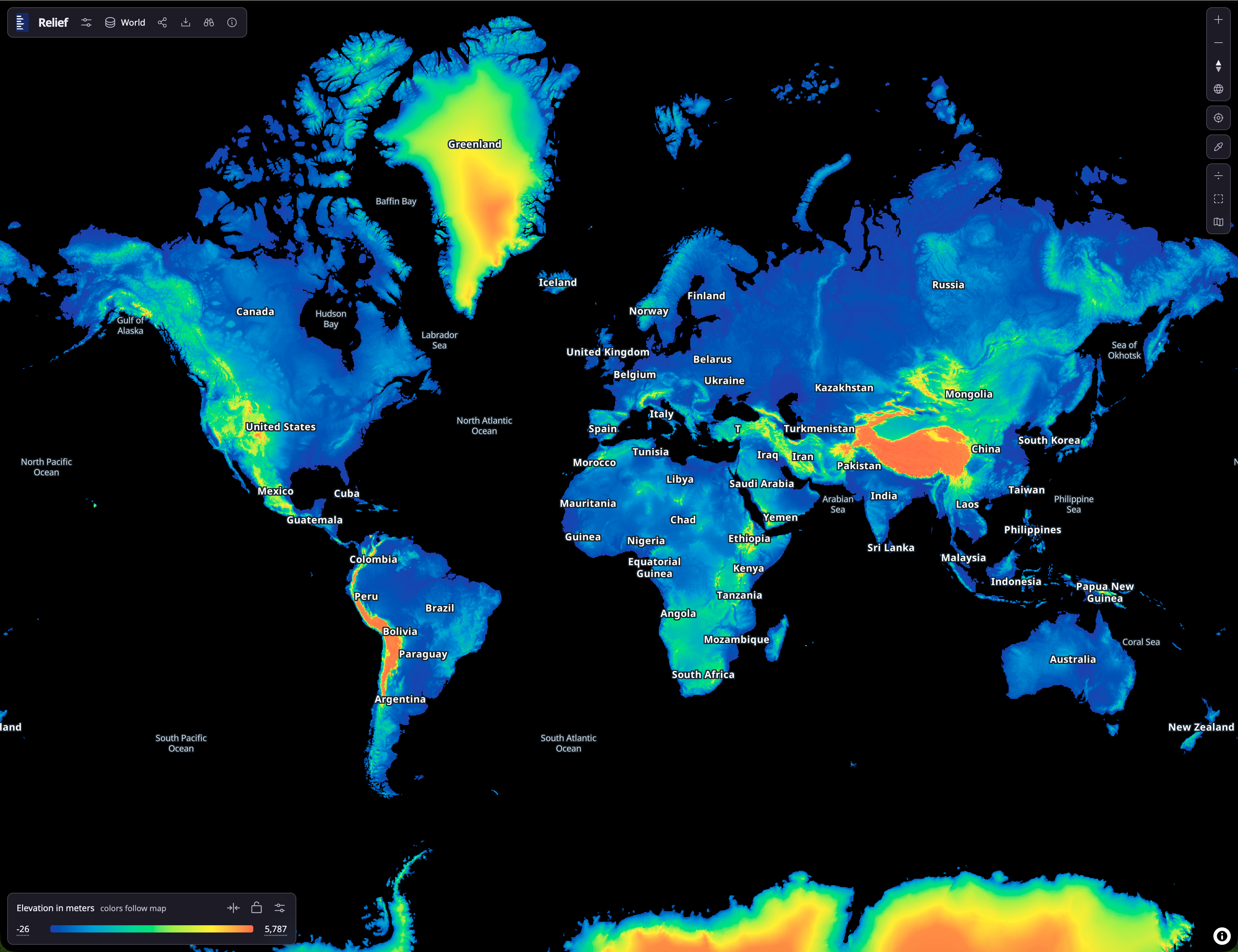Click the Russia map label

[x=948, y=285]
